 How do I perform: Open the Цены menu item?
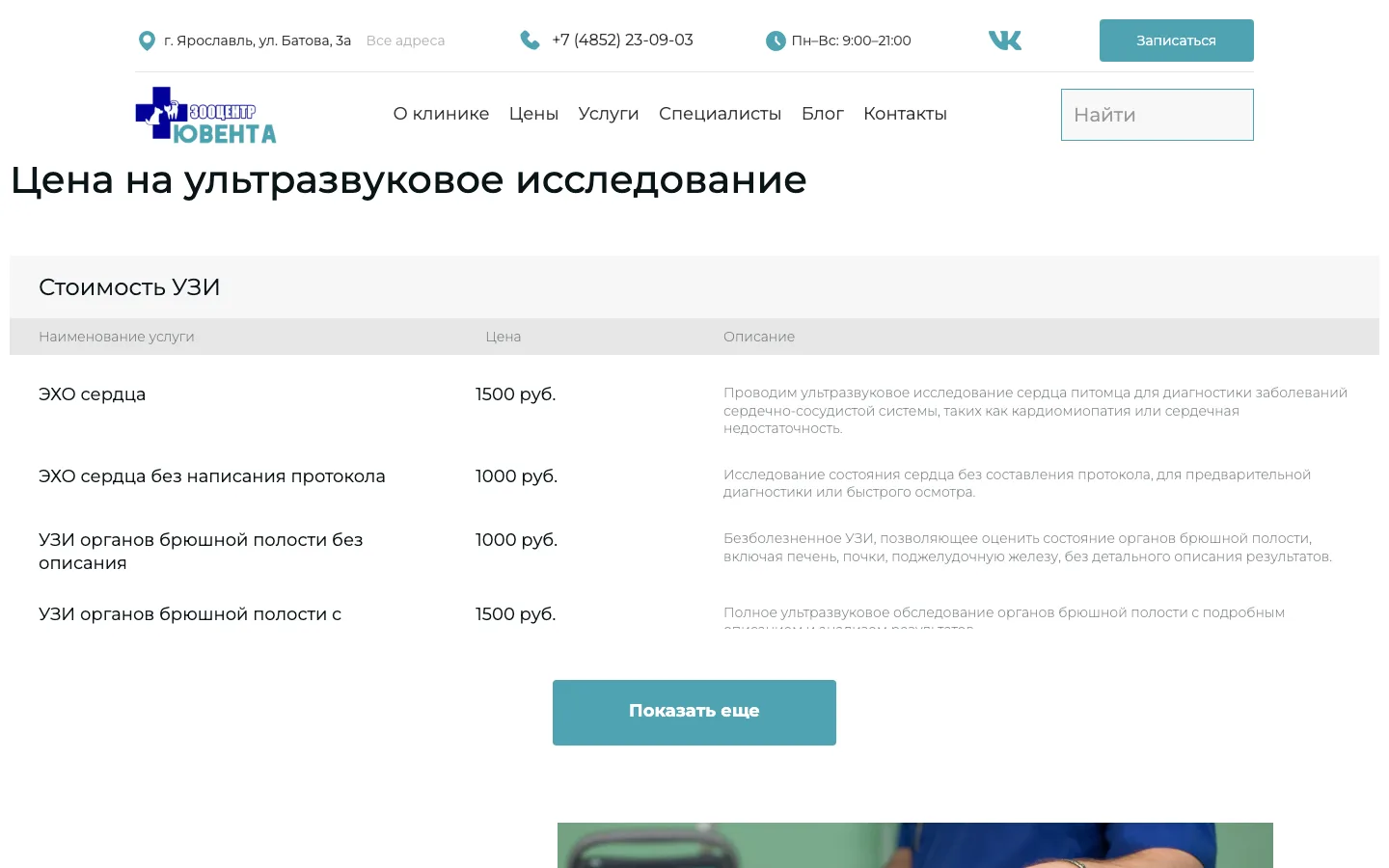[533, 114]
